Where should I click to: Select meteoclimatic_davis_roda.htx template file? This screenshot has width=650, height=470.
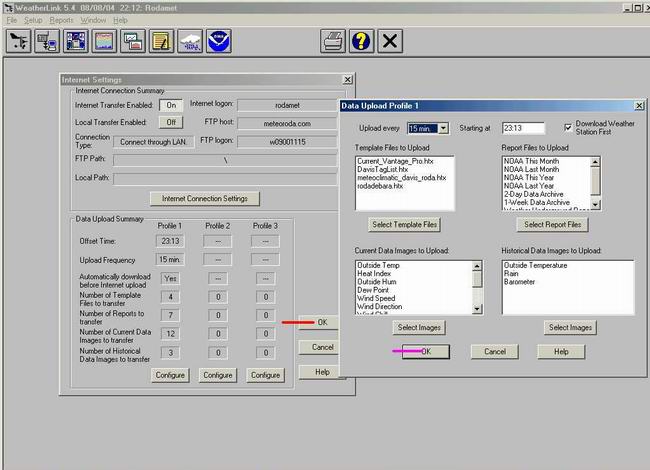[402, 178]
